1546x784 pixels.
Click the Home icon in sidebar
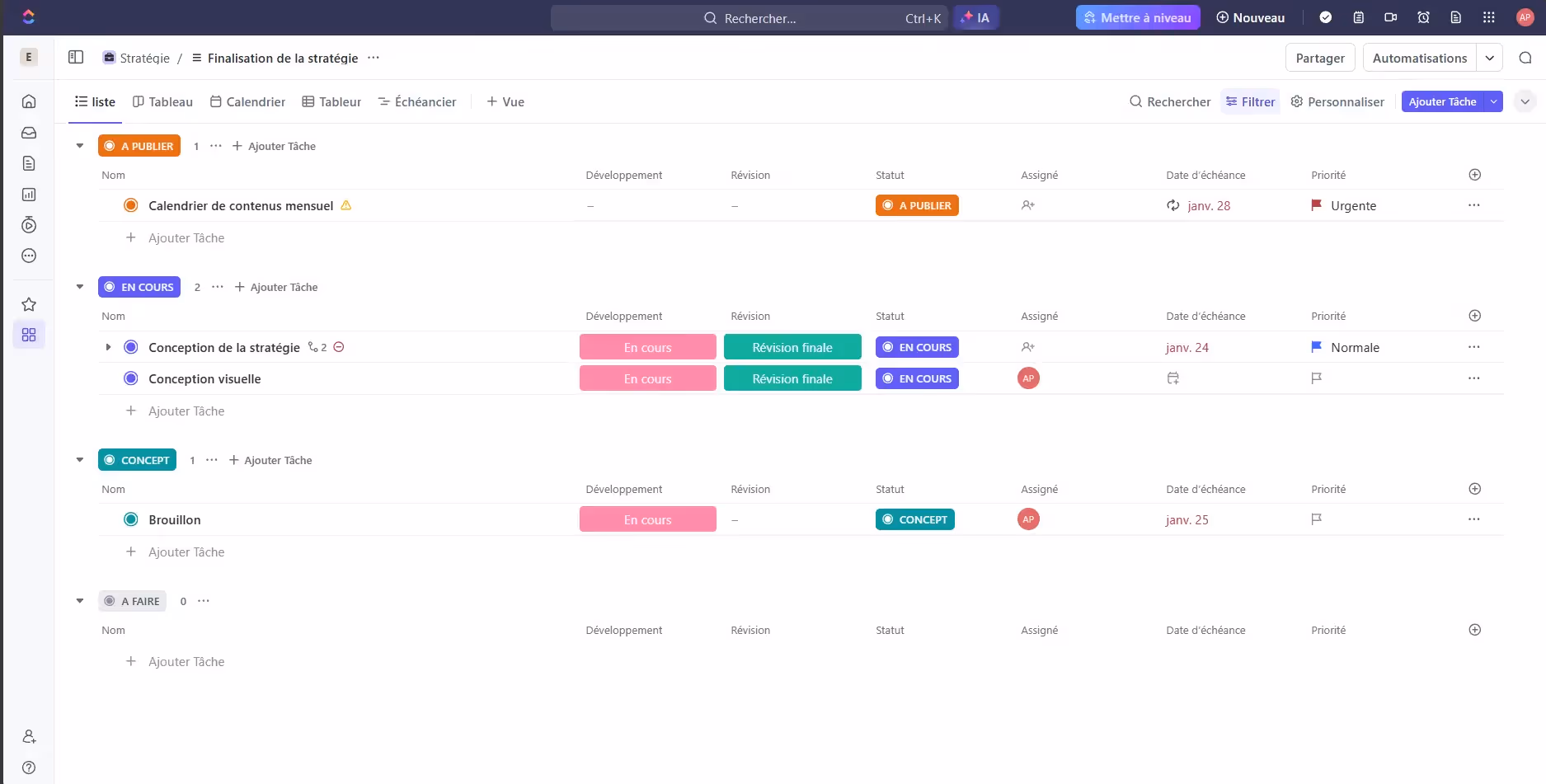pos(29,101)
